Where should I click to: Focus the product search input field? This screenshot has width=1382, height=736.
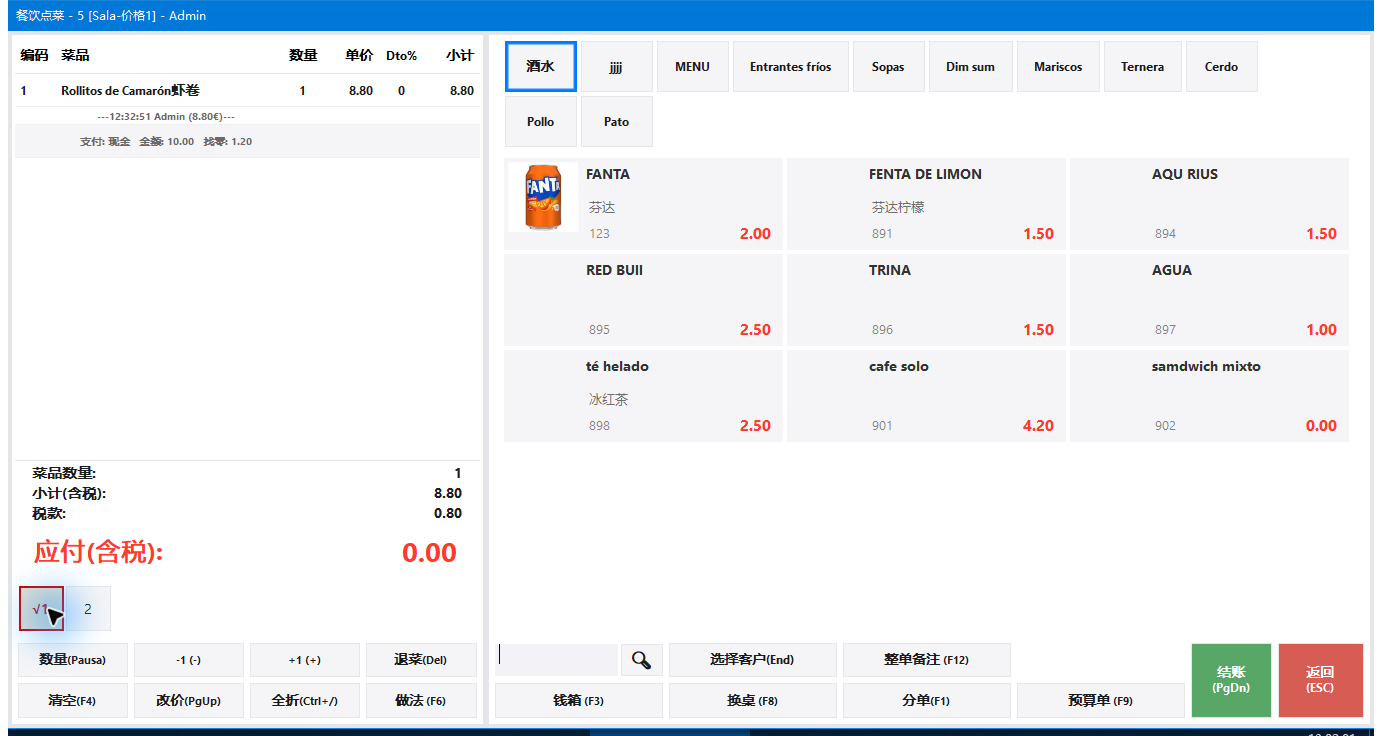557,660
